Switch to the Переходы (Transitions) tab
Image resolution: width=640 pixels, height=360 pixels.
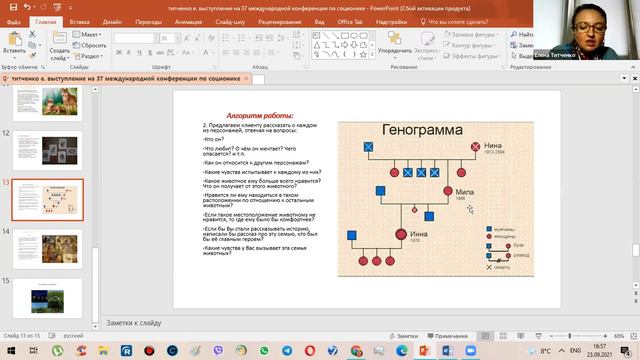pyautogui.click(x=148, y=22)
